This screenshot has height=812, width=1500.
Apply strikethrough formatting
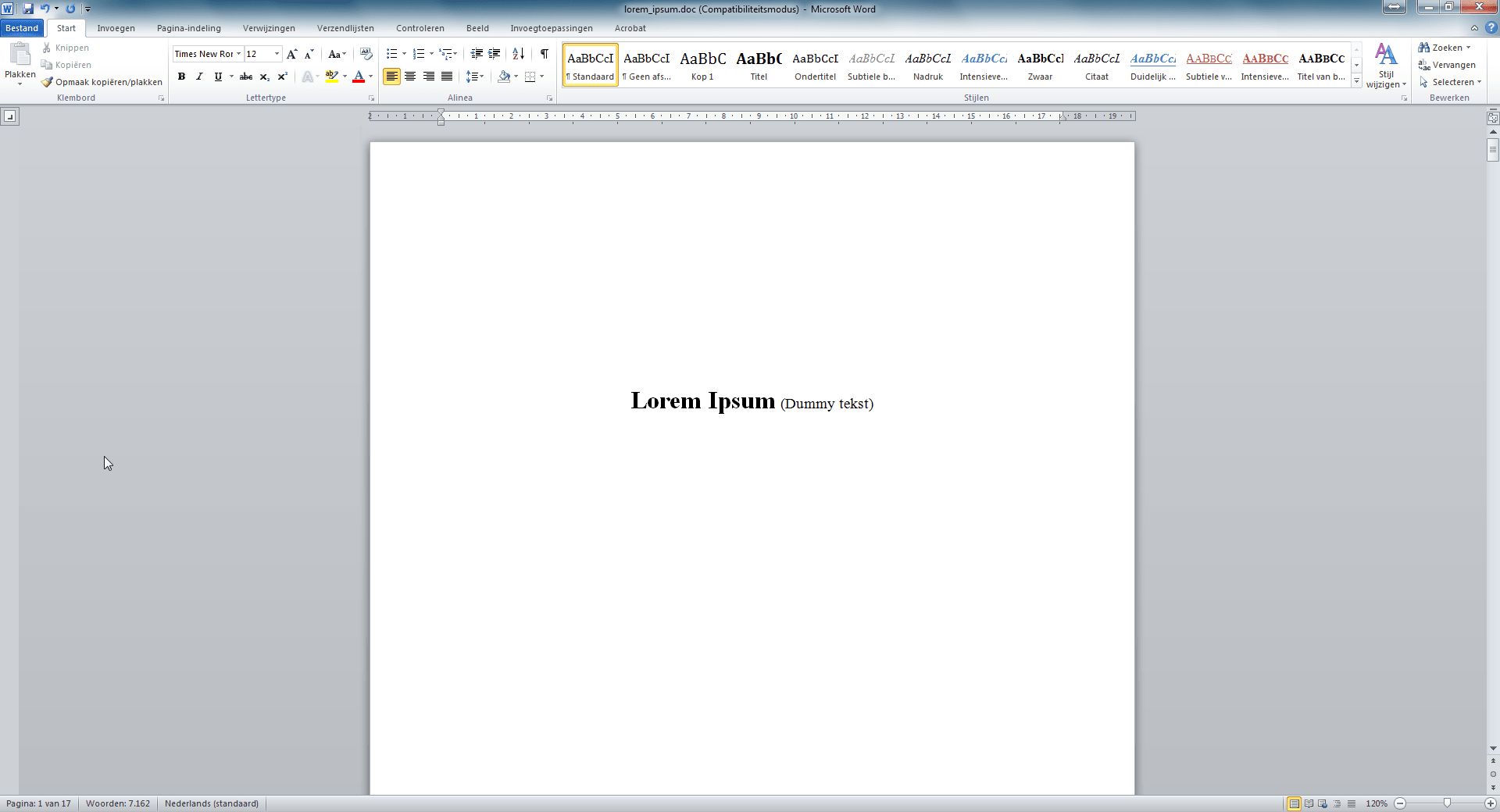(x=246, y=77)
